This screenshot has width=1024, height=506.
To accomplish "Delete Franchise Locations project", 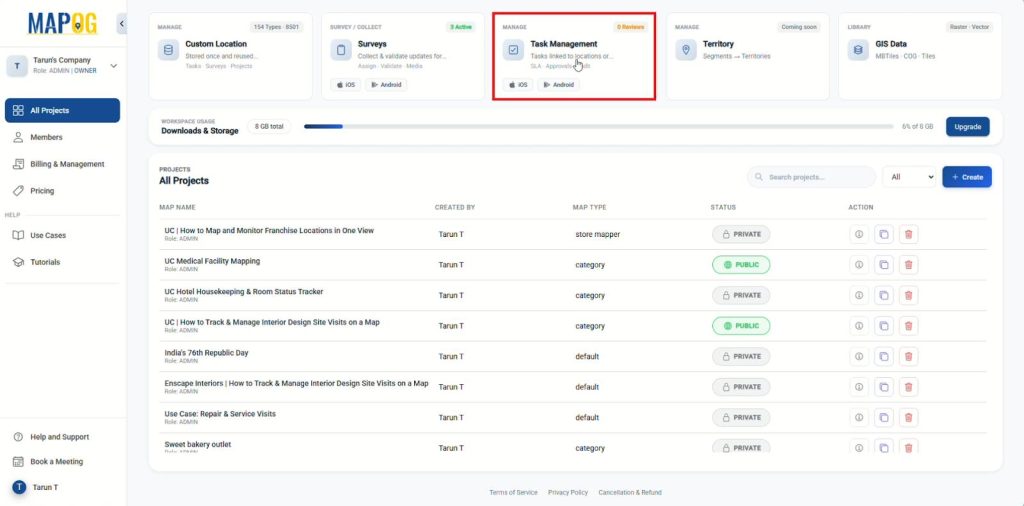I will tap(908, 234).
